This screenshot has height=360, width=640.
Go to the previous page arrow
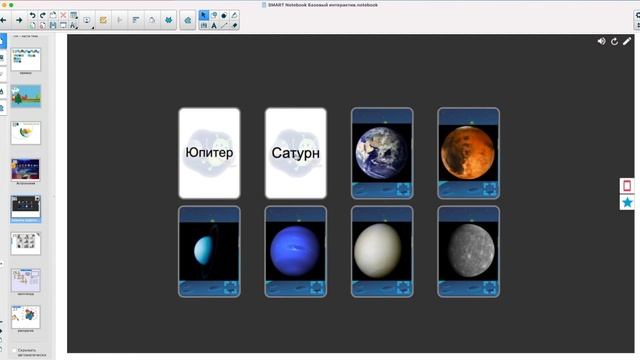pyautogui.click(x=3, y=20)
